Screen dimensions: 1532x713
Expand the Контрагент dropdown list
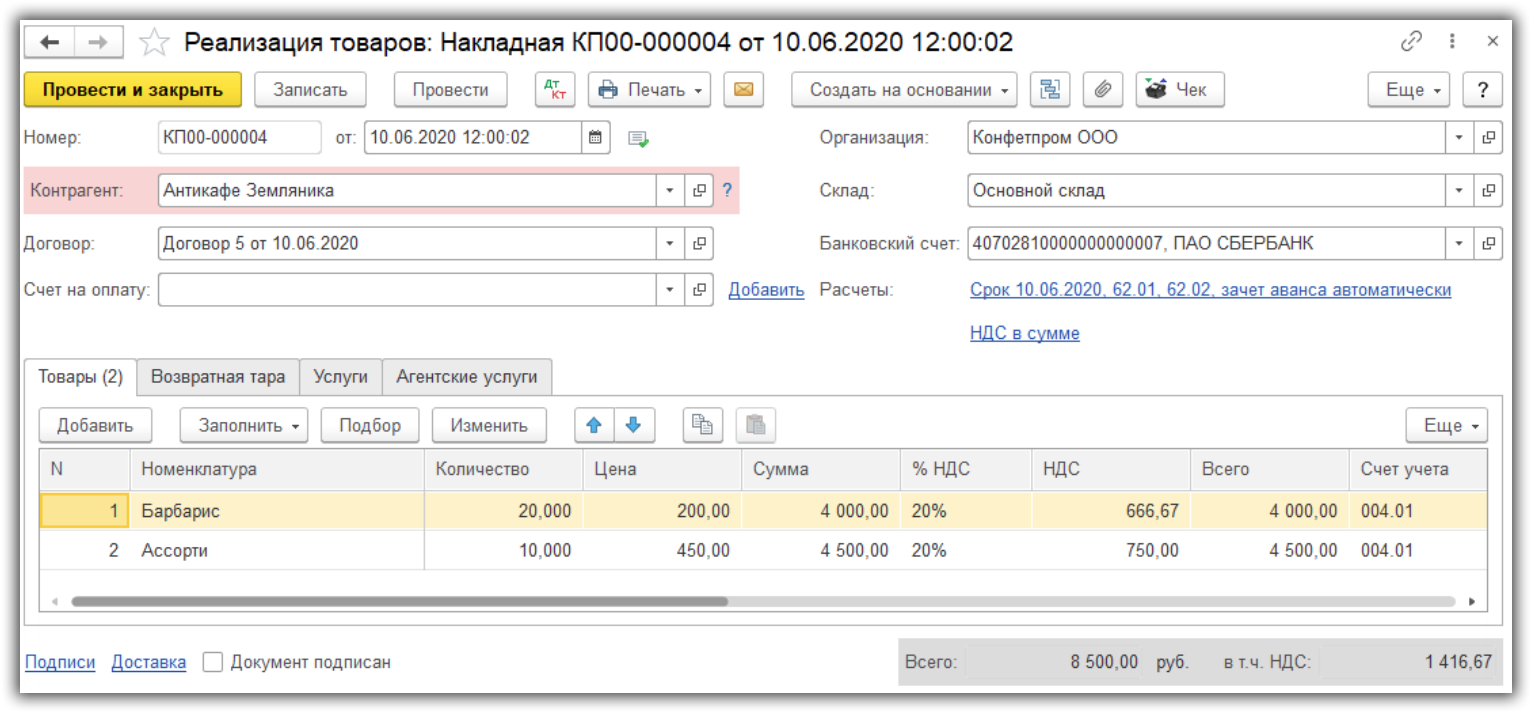tap(669, 190)
